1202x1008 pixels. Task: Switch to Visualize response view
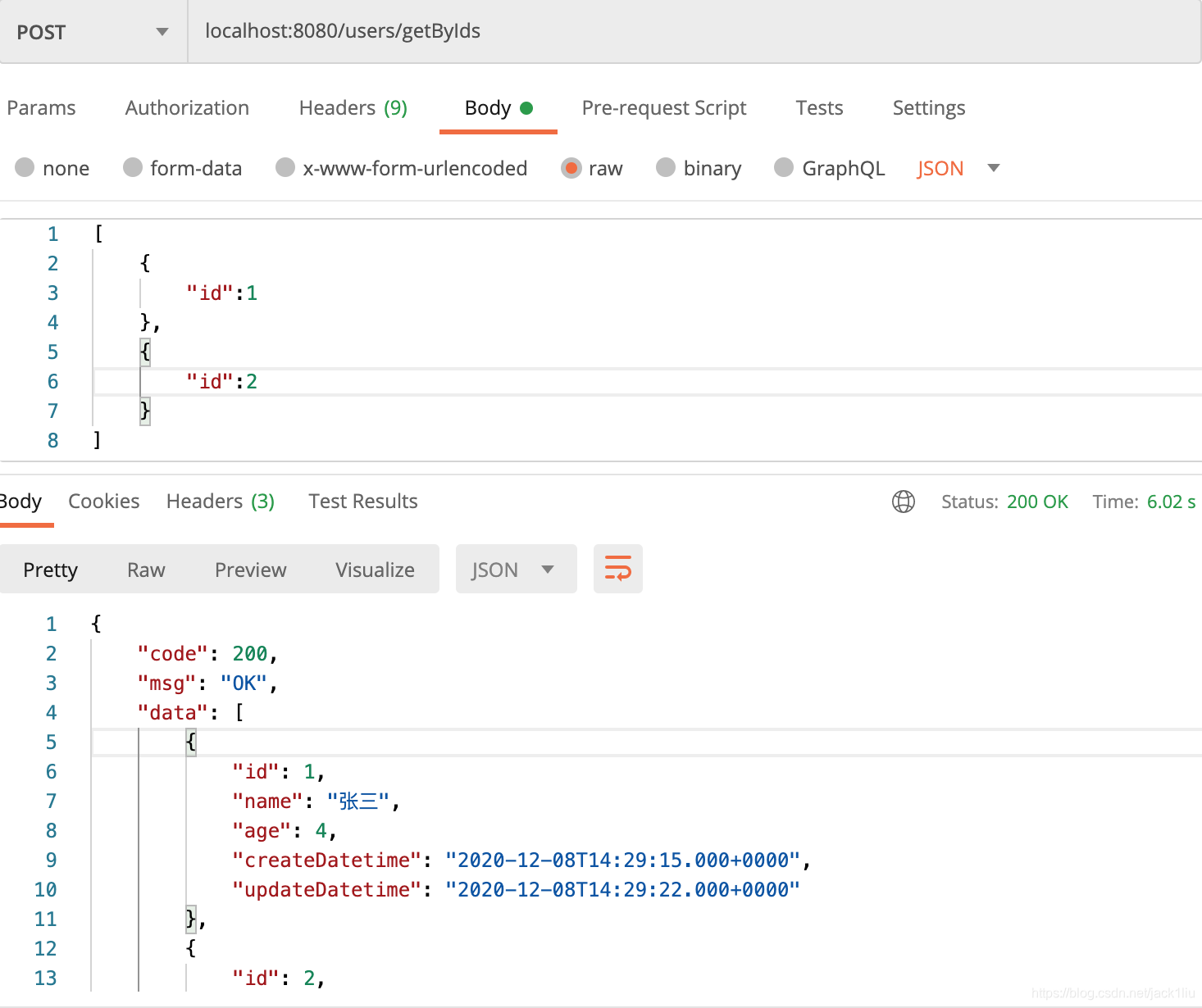coord(375,570)
